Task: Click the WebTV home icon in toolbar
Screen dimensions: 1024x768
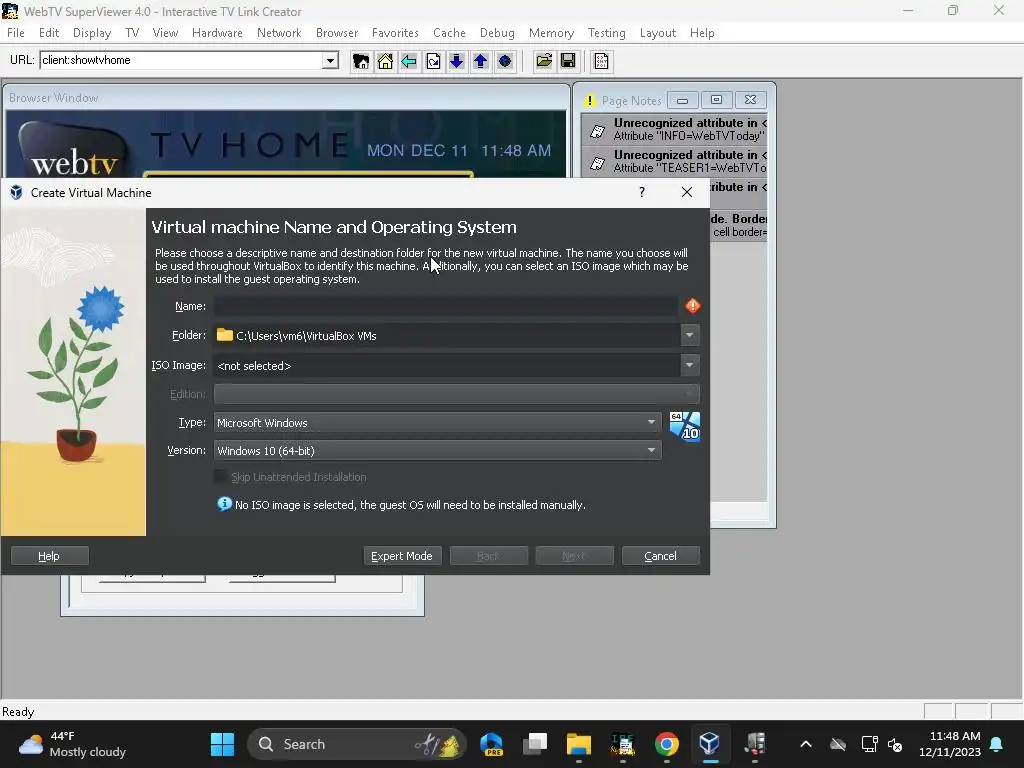Action: click(360, 61)
